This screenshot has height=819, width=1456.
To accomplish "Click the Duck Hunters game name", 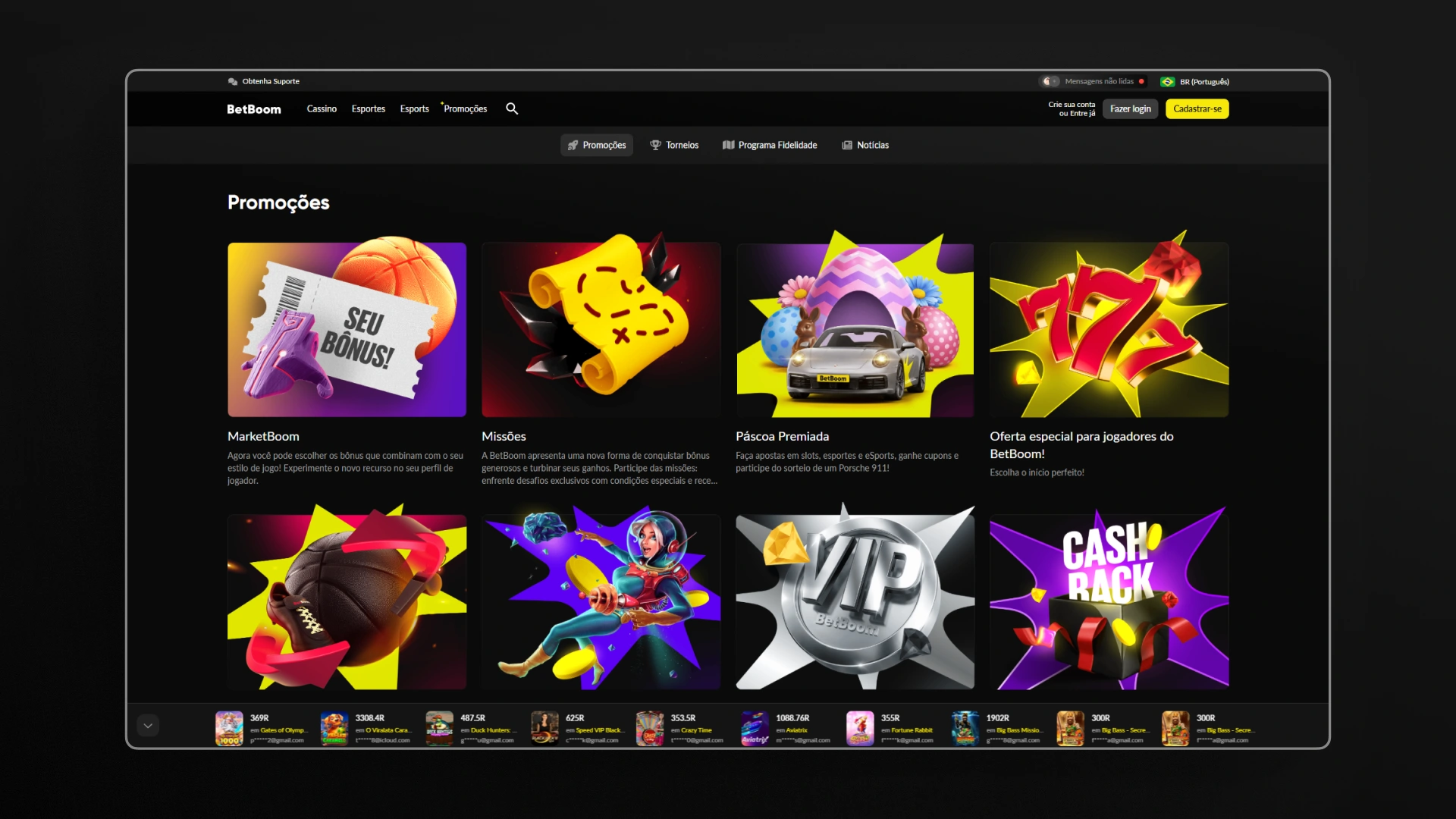I will (x=494, y=730).
